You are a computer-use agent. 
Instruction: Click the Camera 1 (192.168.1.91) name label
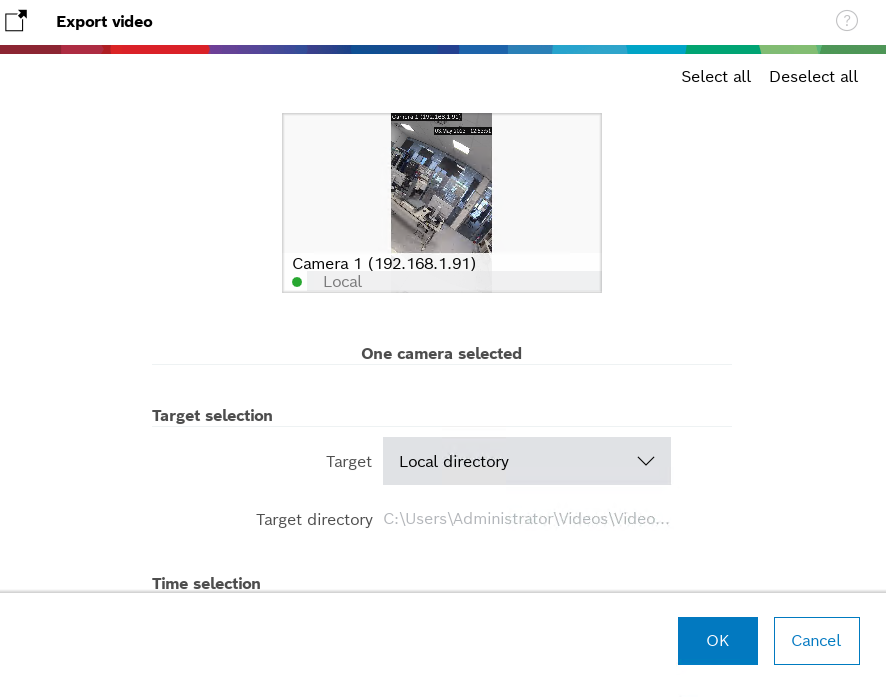(x=384, y=263)
